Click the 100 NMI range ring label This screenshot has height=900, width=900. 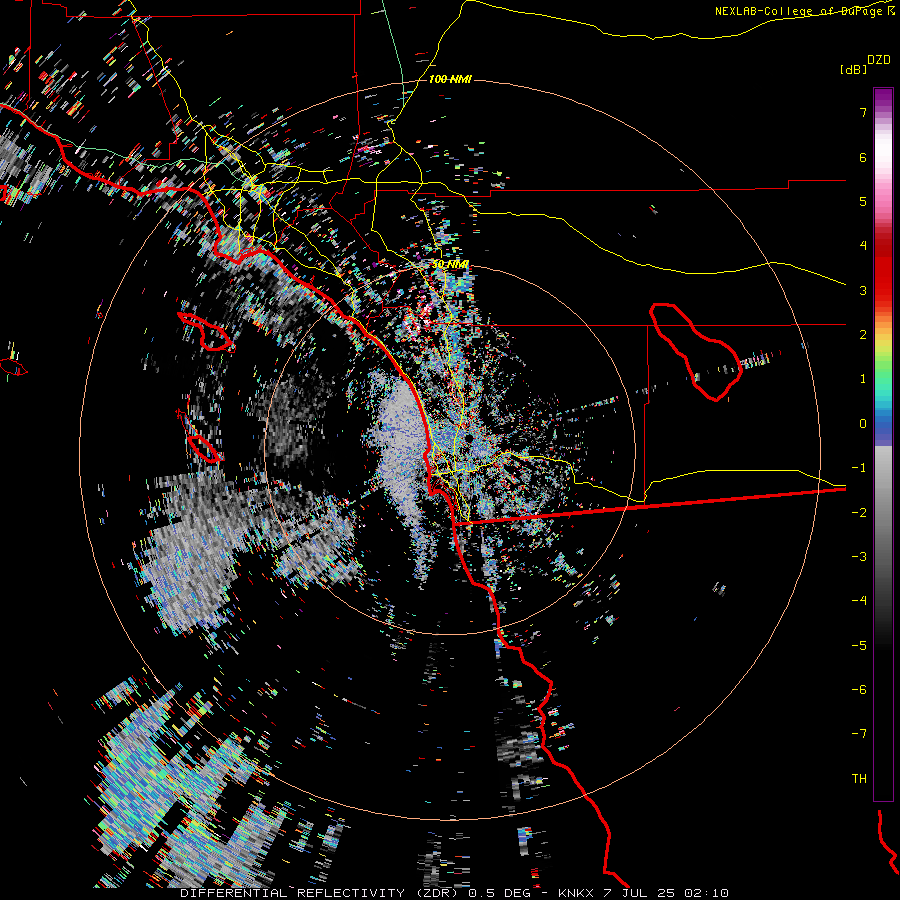(x=450, y=79)
